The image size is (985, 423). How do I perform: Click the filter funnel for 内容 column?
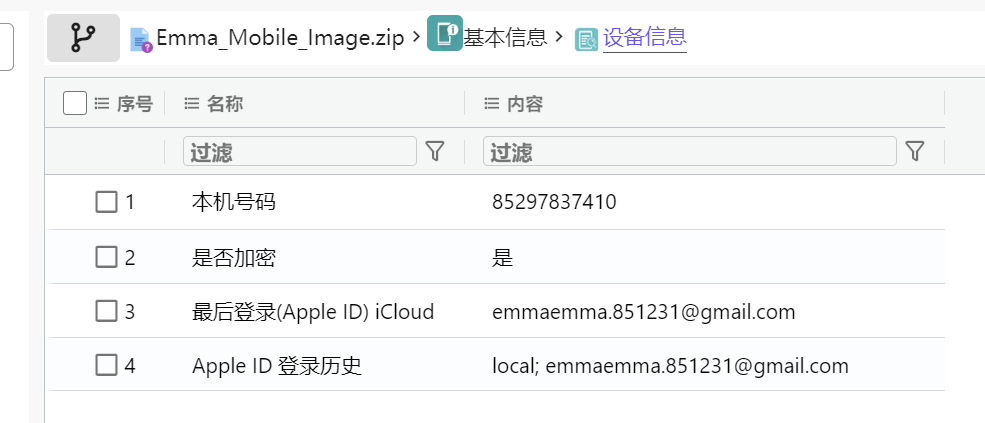tap(915, 151)
